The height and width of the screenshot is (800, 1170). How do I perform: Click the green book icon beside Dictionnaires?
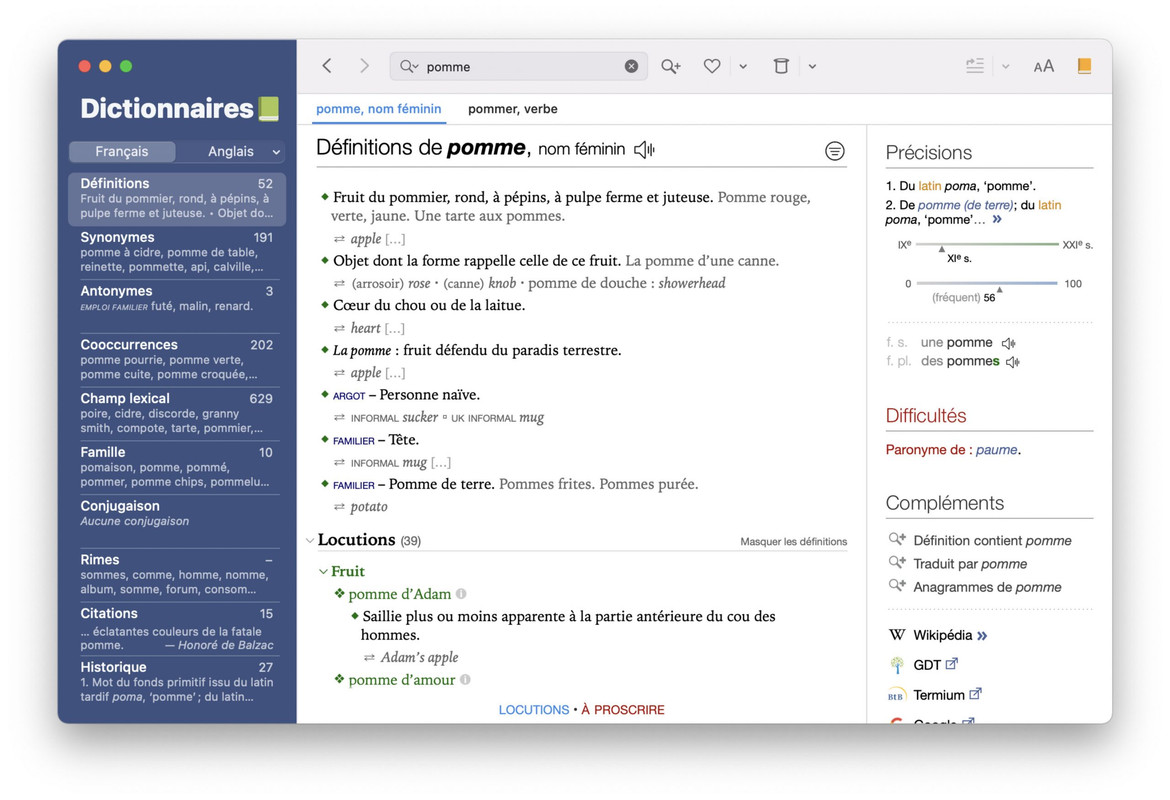pos(269,109)
